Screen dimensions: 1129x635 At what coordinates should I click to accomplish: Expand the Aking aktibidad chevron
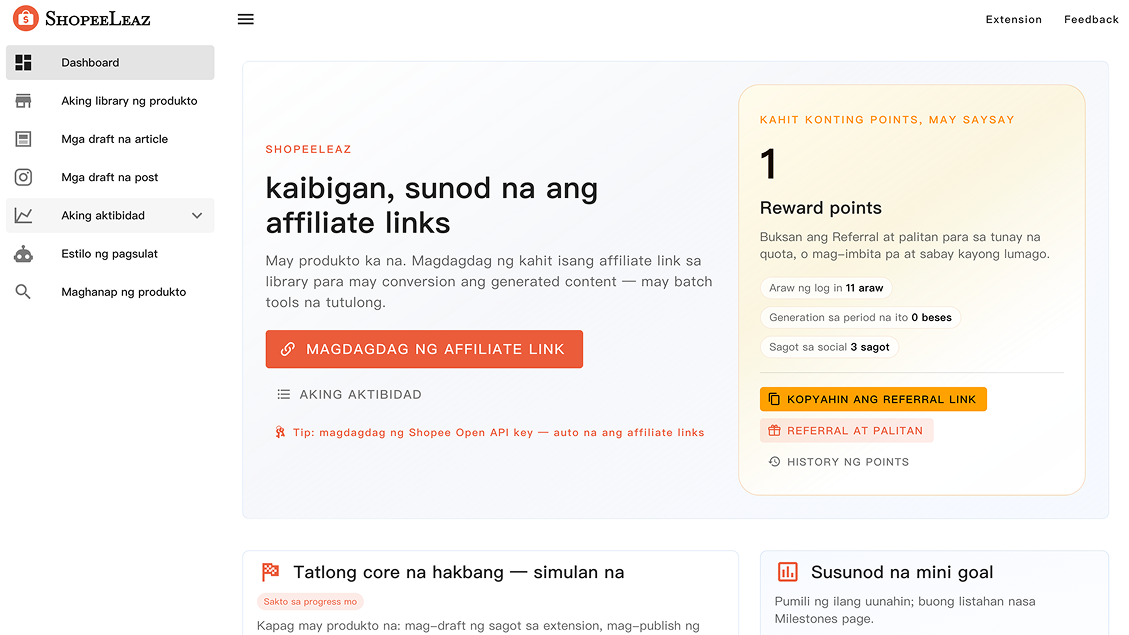tap(197, 216)
